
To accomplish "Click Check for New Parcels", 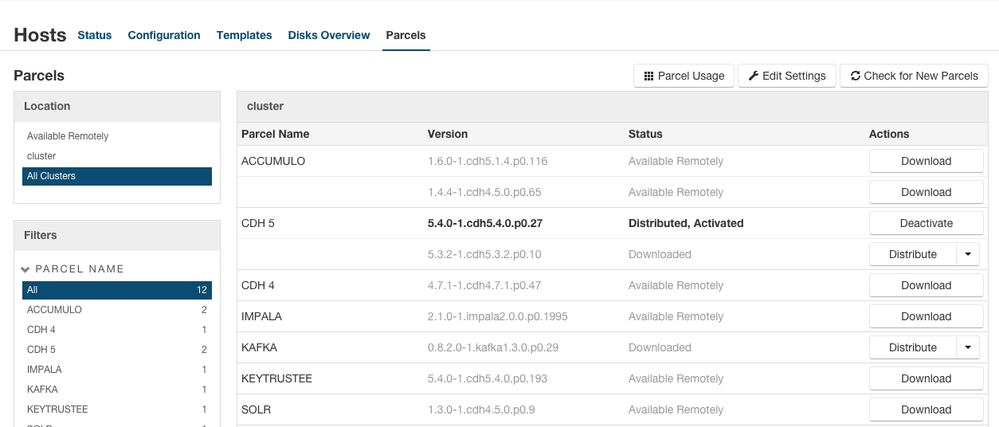I will (x=914, y=76).
